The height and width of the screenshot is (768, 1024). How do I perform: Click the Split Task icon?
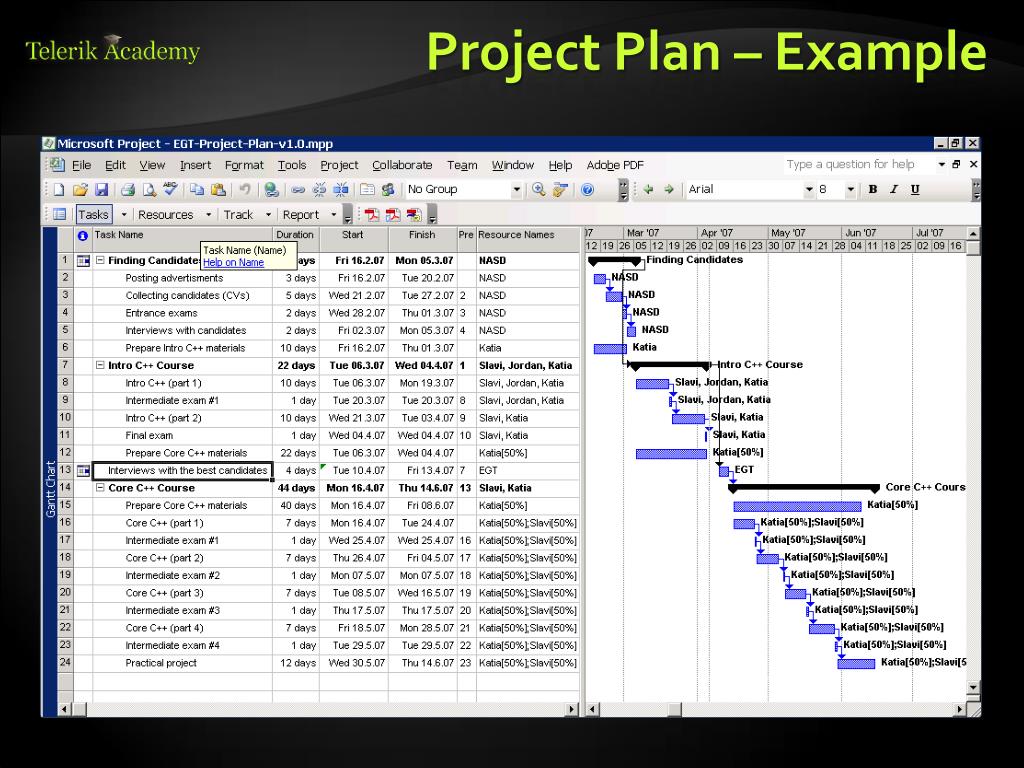340,189
